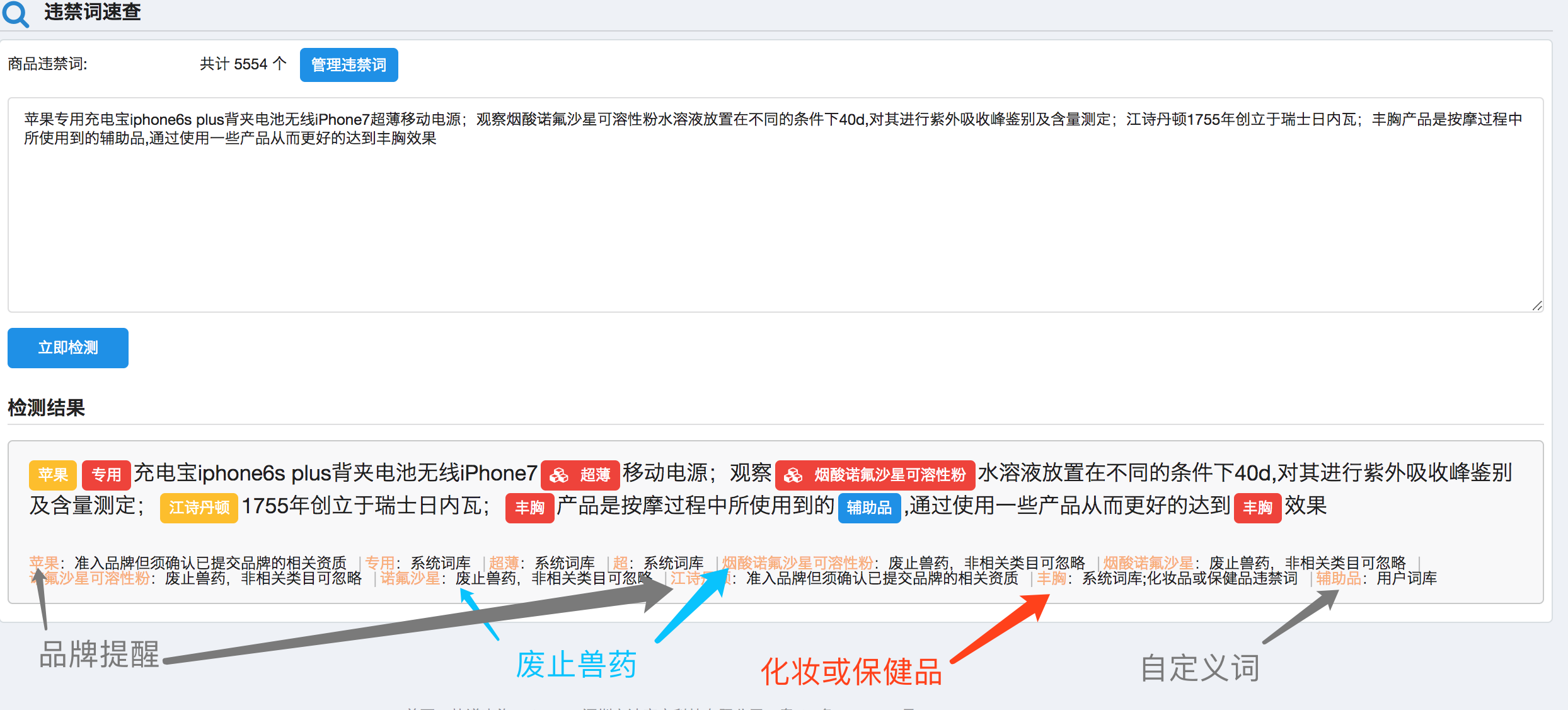Viewport: 1568px width, 710px height.
Task: Click the icon inside the red 超薄 tag
Action: click(x=559, y=475)
